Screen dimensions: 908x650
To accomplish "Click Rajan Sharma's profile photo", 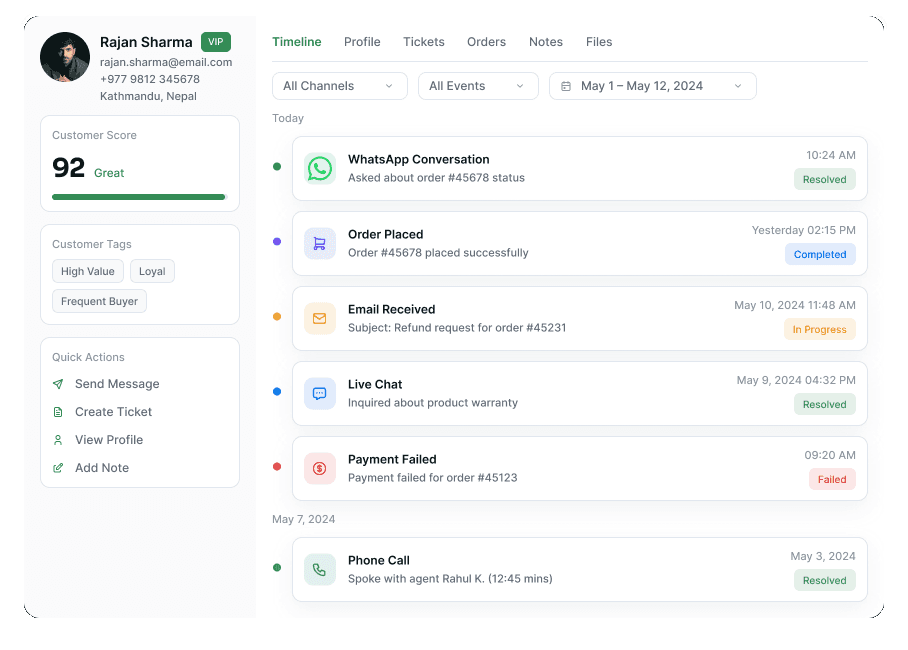I will tap(65, 57).
